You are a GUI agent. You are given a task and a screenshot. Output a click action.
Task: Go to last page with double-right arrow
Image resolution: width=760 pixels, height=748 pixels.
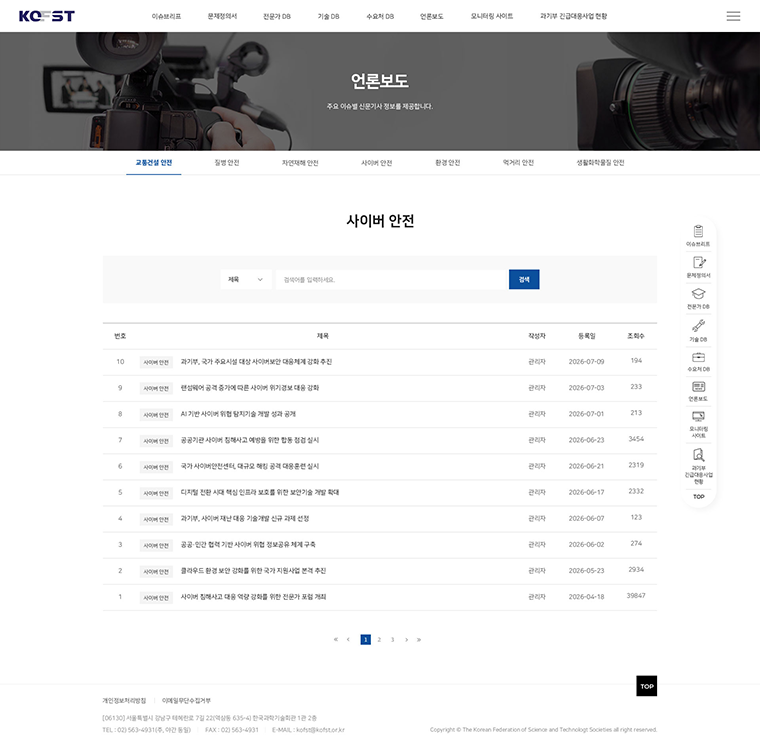click(x=419, y=639)
